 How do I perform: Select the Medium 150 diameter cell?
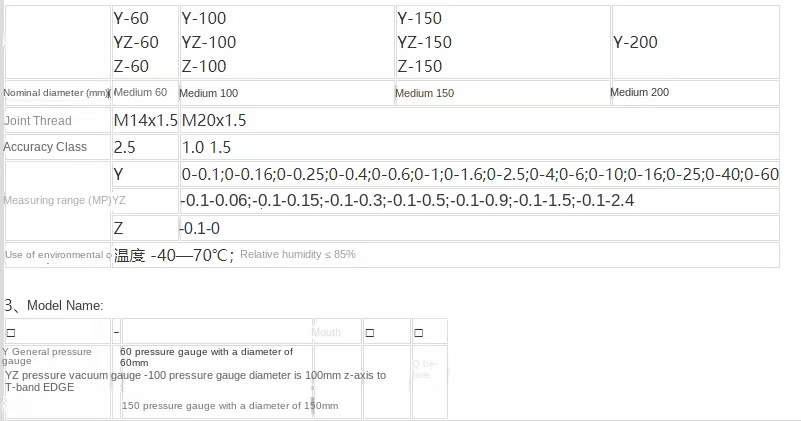coord(503,92)
